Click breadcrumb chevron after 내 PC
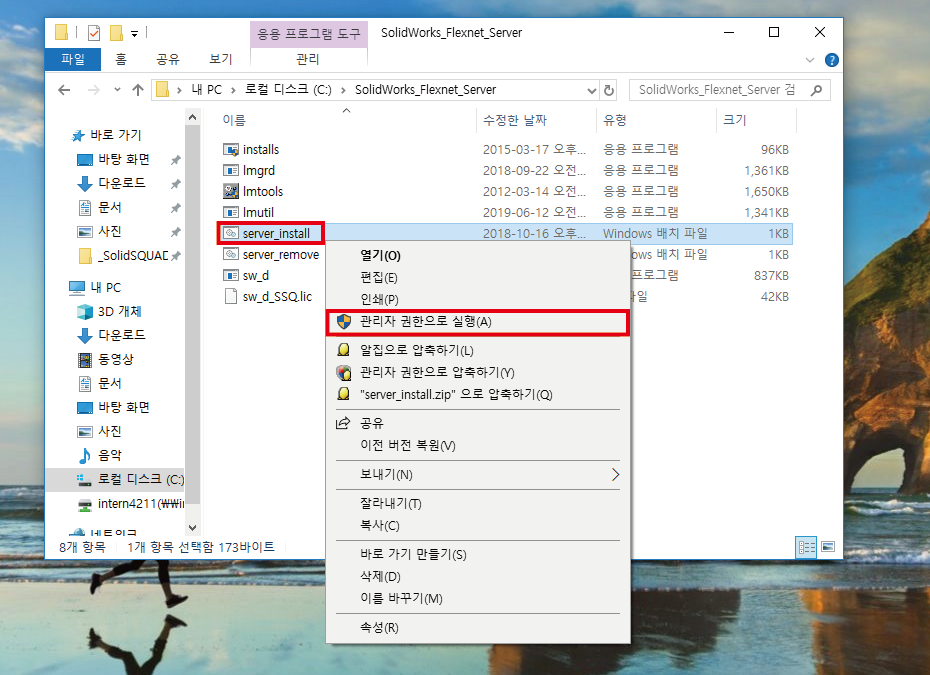This screenshot has width=930, height=675. click(x=233, y=90)
